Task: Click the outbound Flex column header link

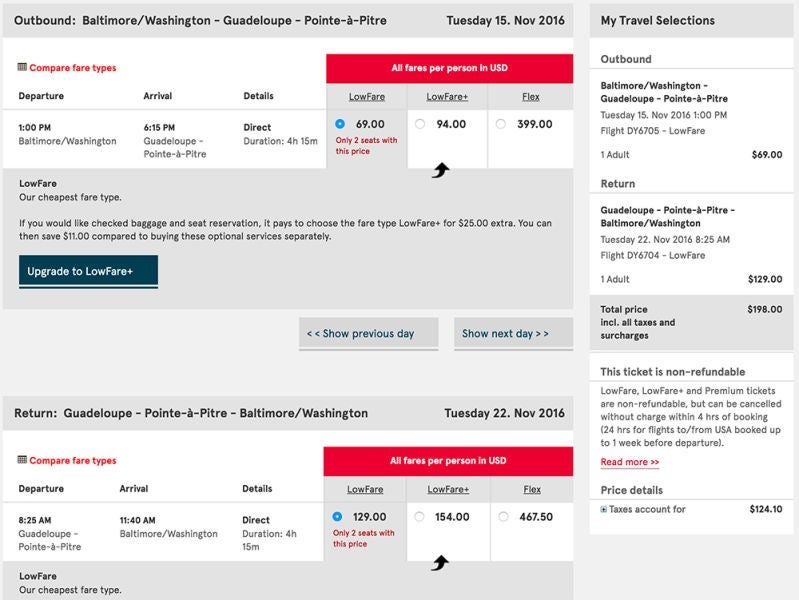Action: tap(531, 97)
